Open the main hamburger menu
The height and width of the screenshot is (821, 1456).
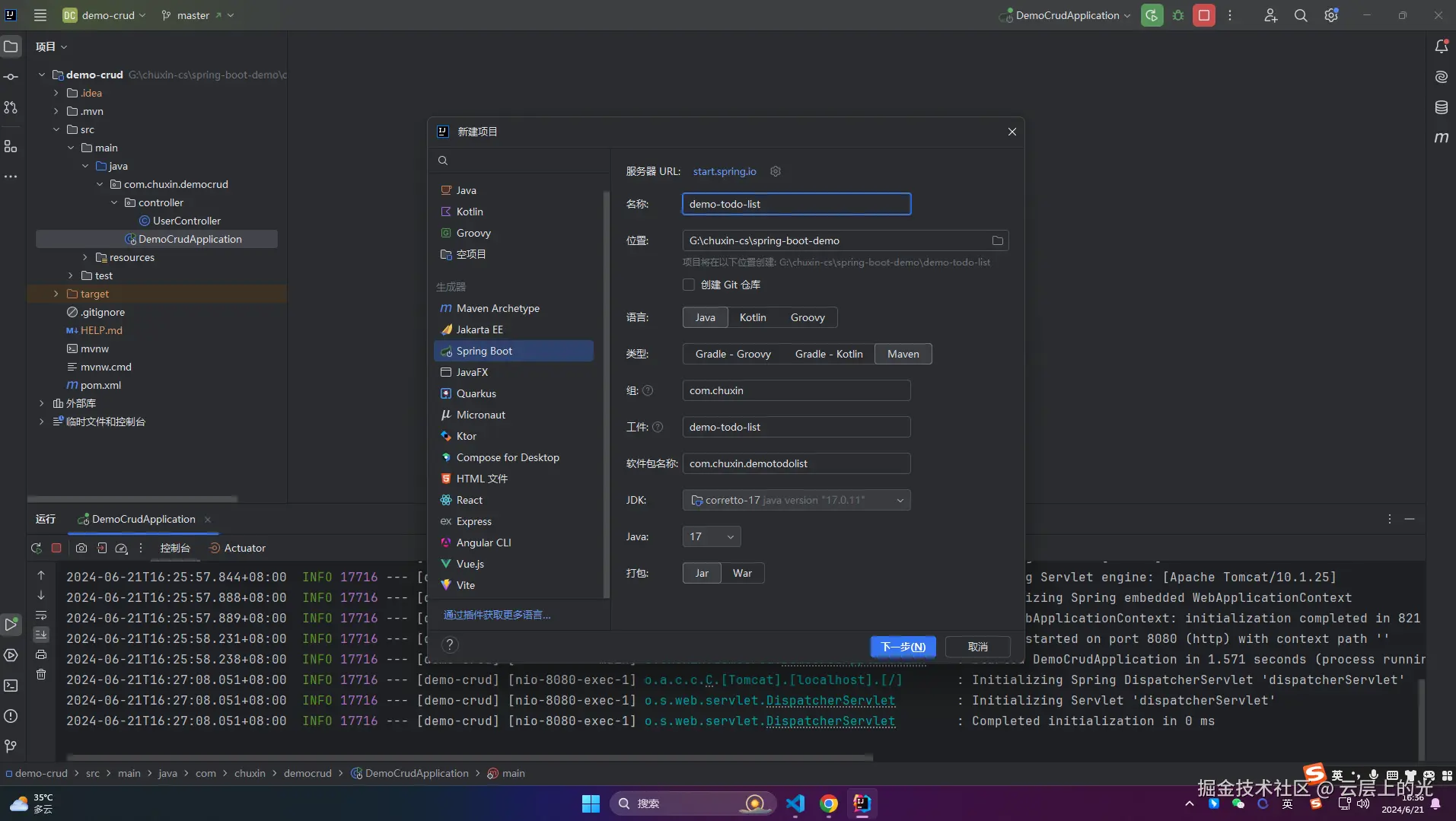[40, 15]
